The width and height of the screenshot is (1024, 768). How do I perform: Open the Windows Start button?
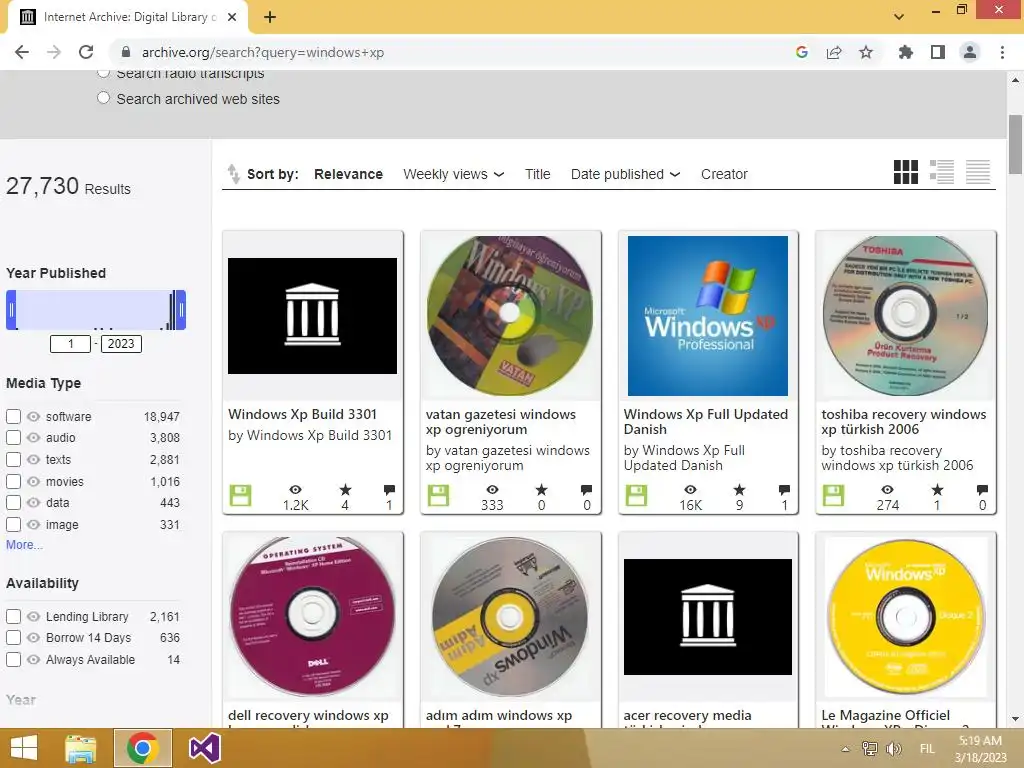pos(24,748)
